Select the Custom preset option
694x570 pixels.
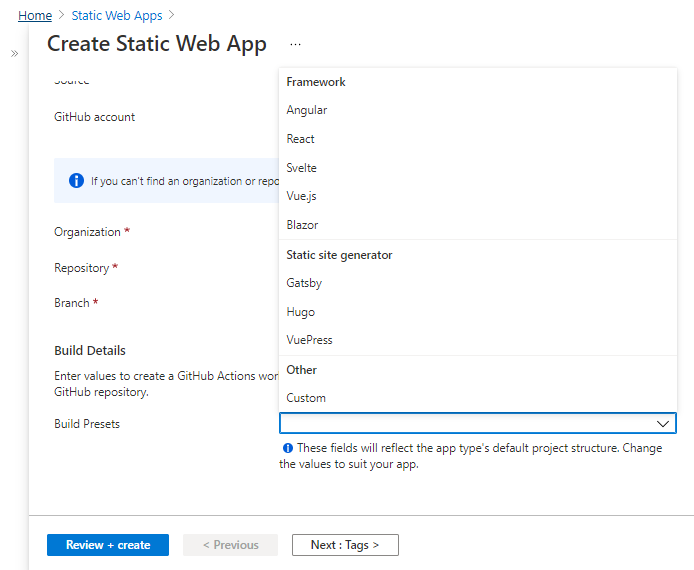[306, 398]
